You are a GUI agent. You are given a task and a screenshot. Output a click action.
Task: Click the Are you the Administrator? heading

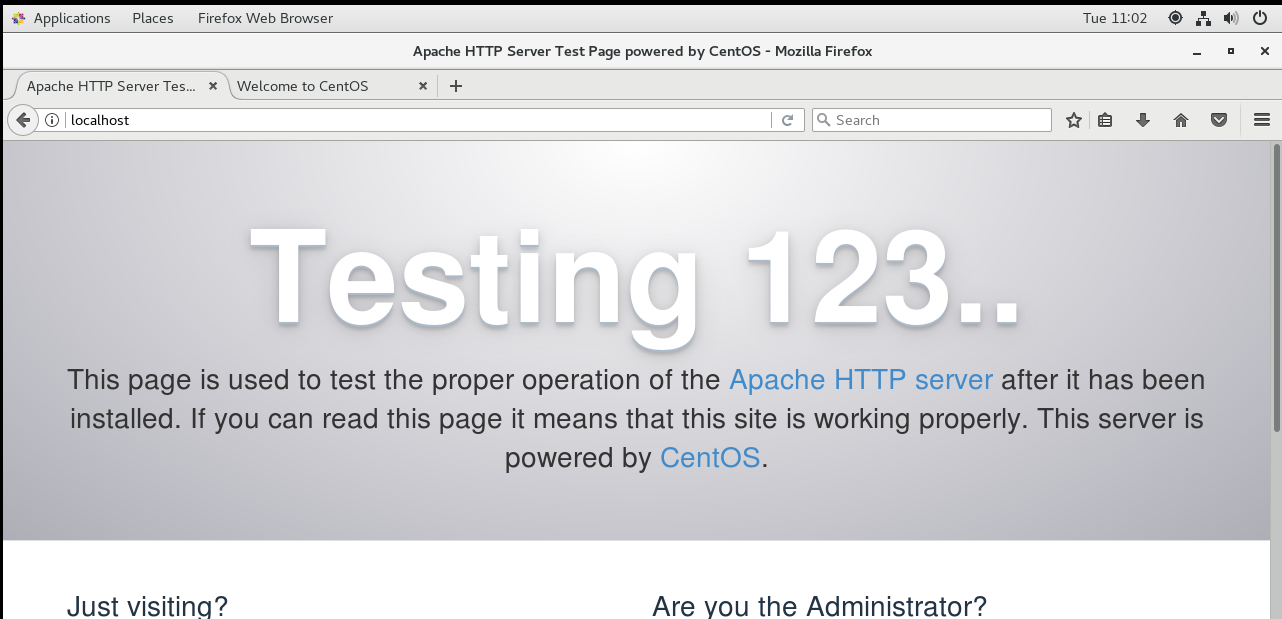click(819, 606)
